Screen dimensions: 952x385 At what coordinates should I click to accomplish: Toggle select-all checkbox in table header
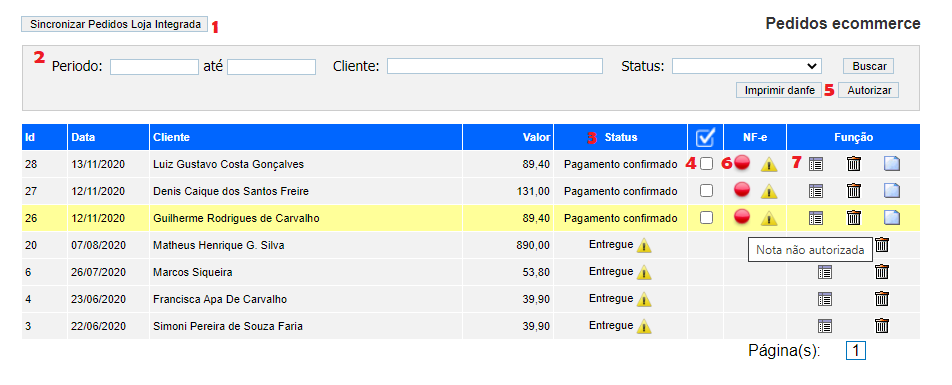(x=705, y=137)
